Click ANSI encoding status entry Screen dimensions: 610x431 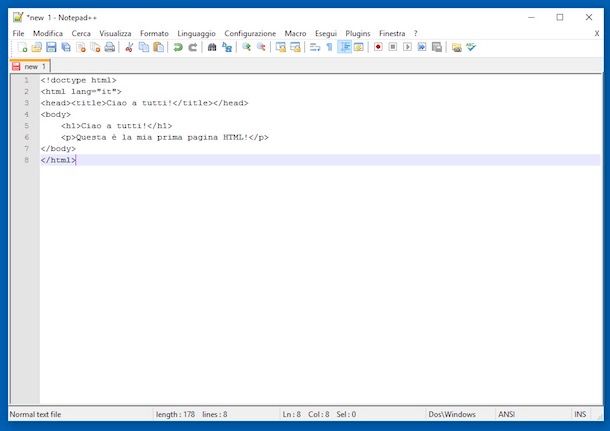point(507,414)
